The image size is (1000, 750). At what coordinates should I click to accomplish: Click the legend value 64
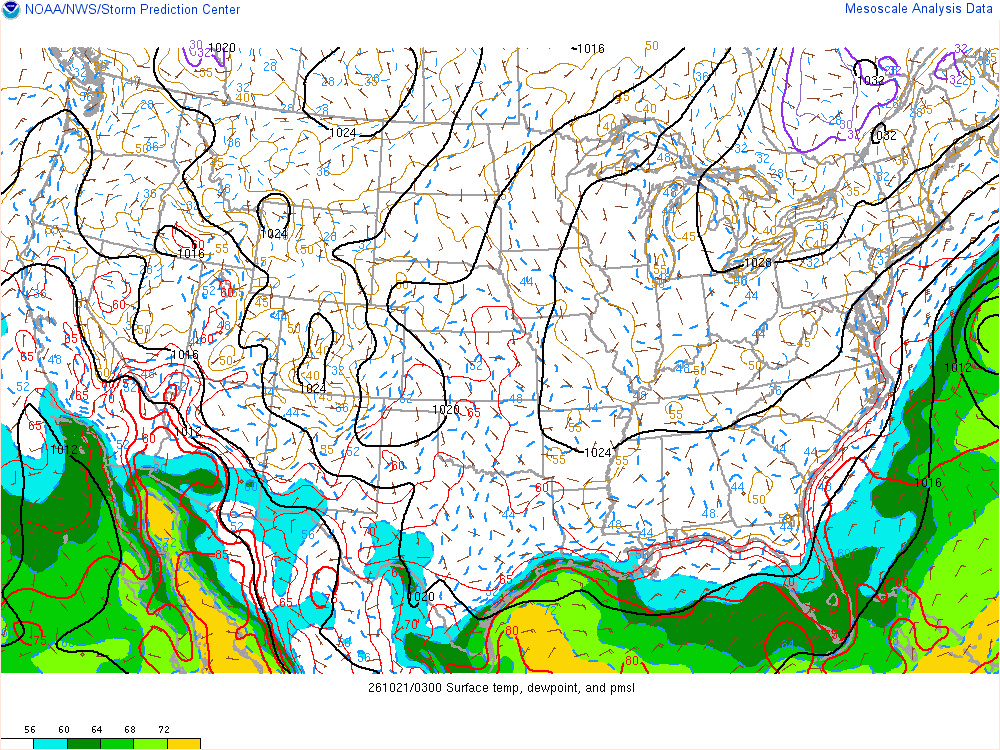pos(96,730)
